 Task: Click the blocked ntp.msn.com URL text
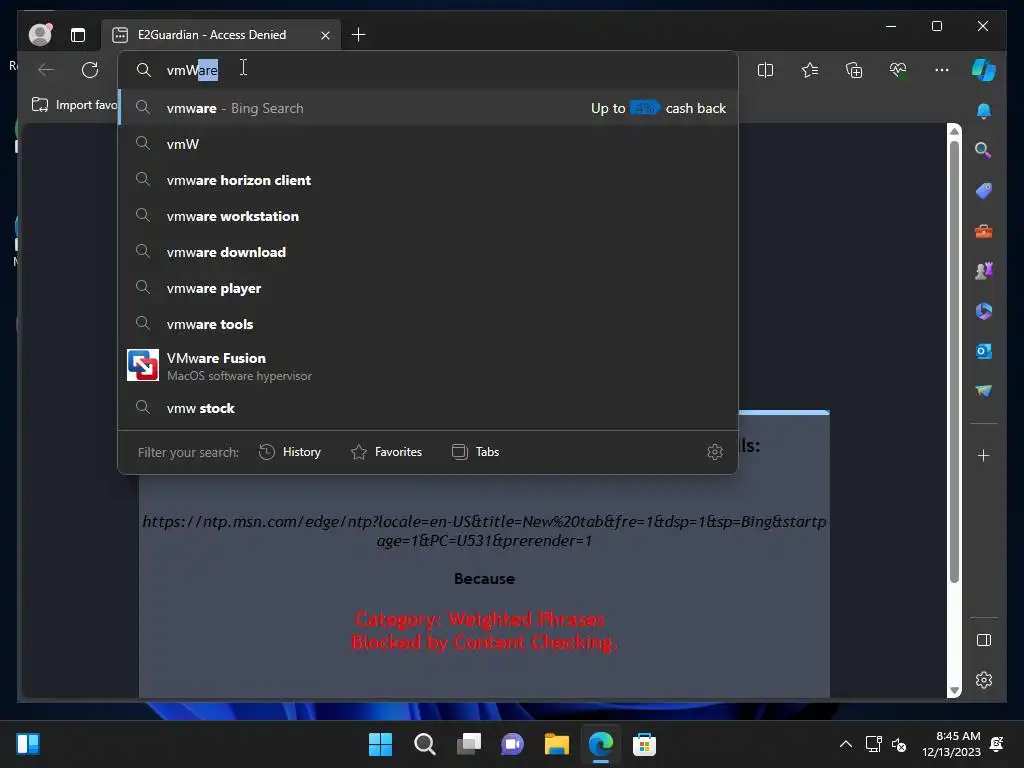pos(485,531)
